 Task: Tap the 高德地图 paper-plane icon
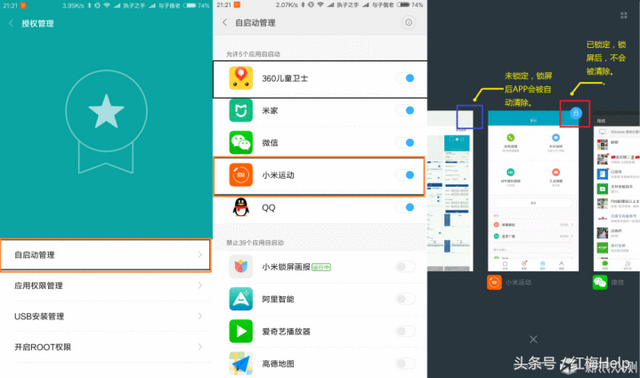(x=241, y=363)
